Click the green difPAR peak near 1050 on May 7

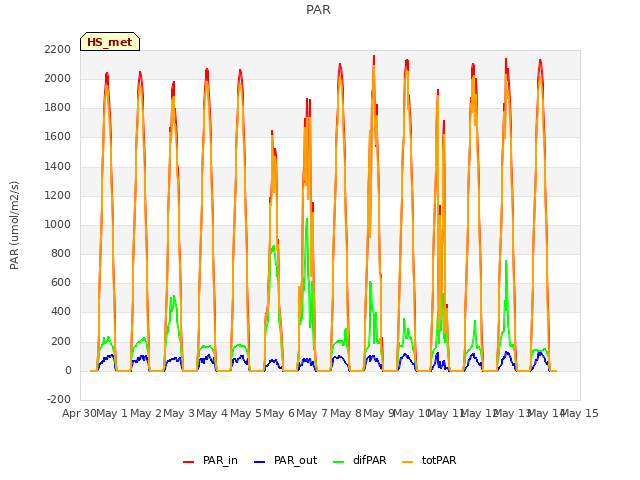(307, 219)
